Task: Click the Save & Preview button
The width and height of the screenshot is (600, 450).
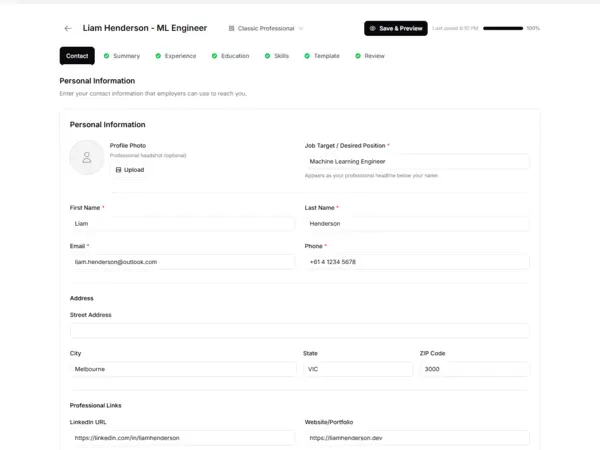Action: coord(396,28)
